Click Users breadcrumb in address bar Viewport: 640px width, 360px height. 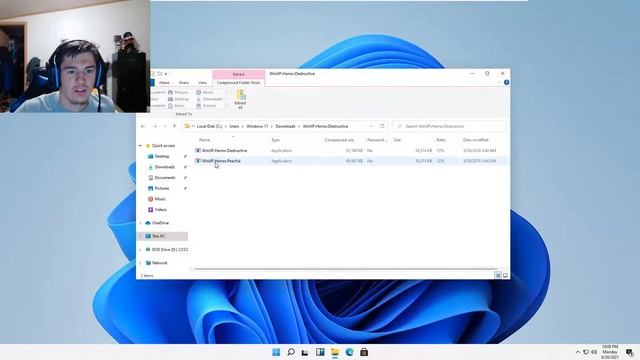click(234, 127)
